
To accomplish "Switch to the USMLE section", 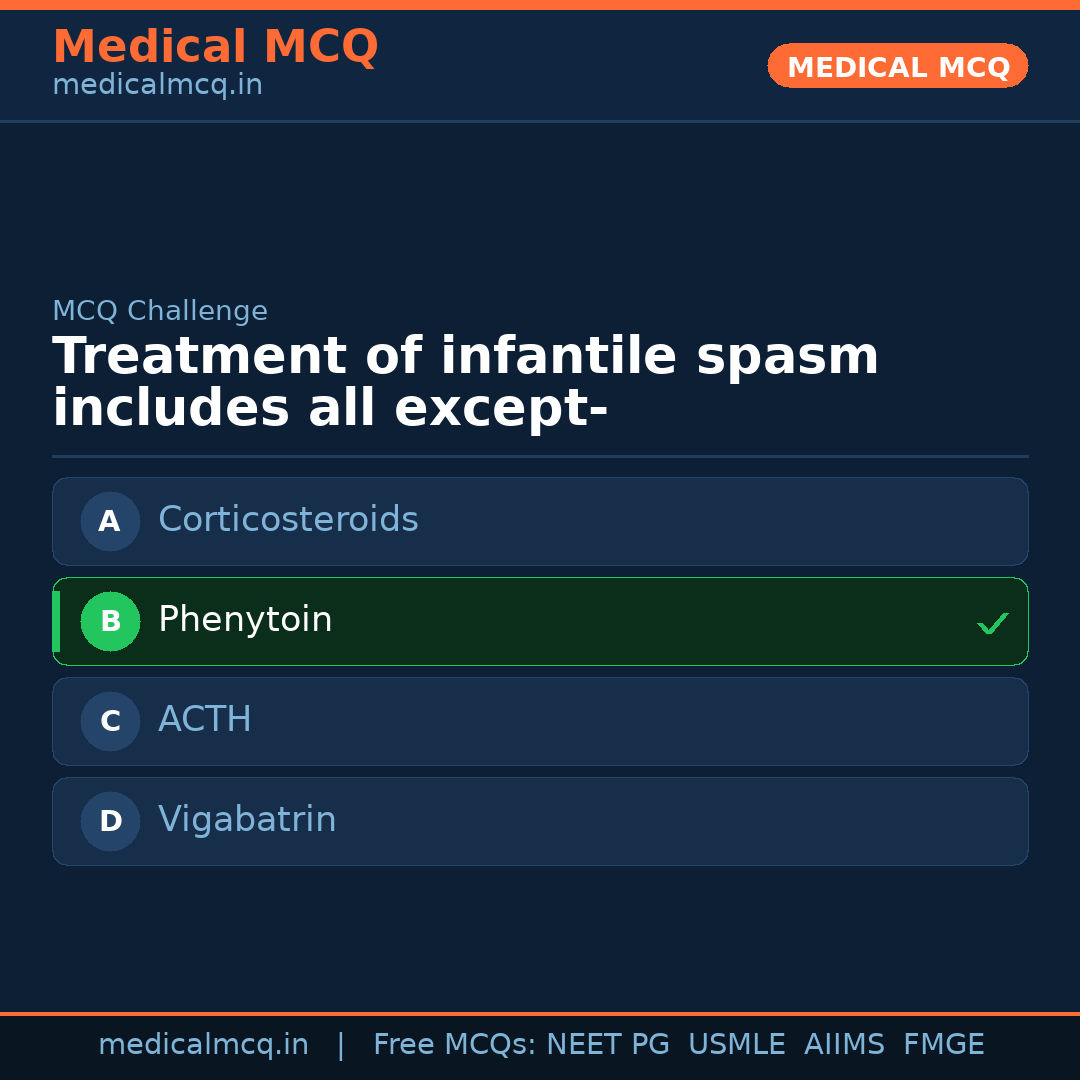I will tap(737, 1044).
